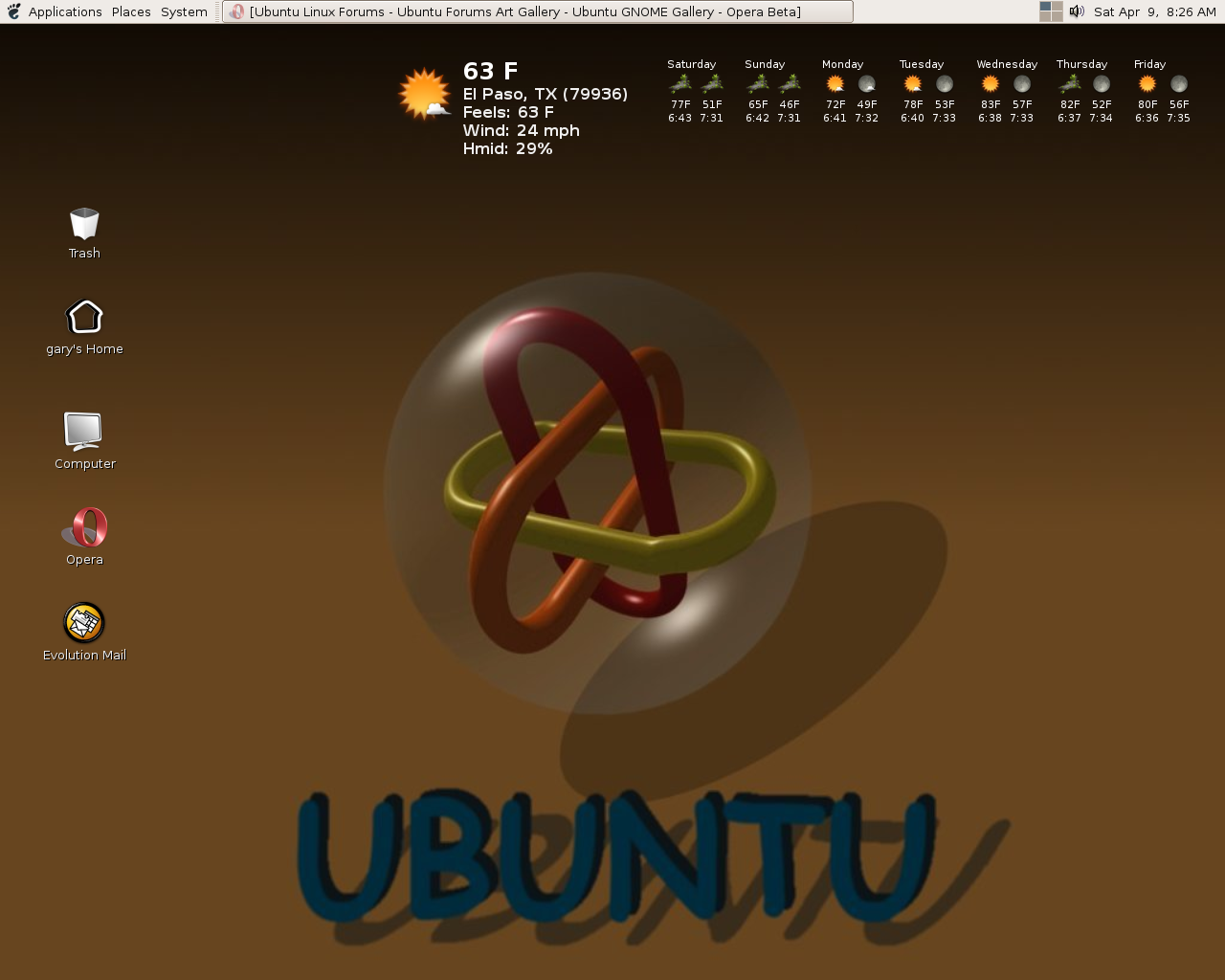Click Thursday's night moon icon
The width and height of the screenshot is (1225, 980).
coord(1102,84)
